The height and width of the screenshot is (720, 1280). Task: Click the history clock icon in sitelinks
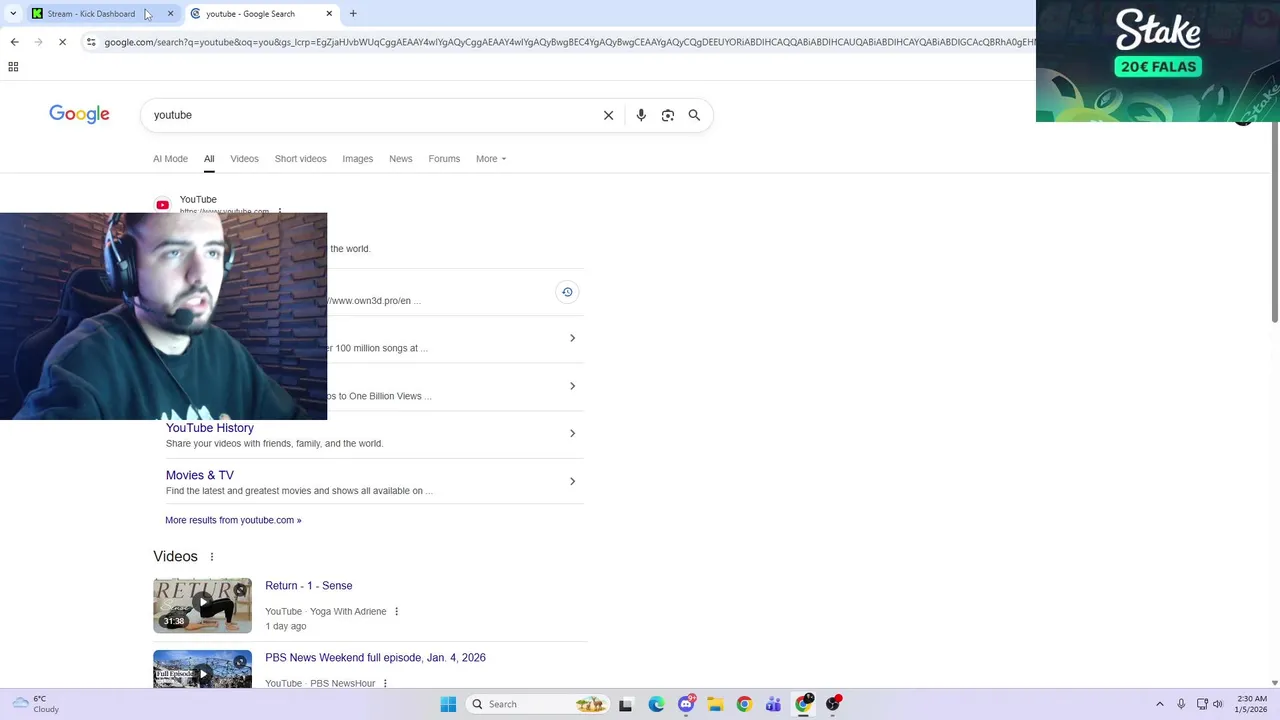tap(567, 292)
